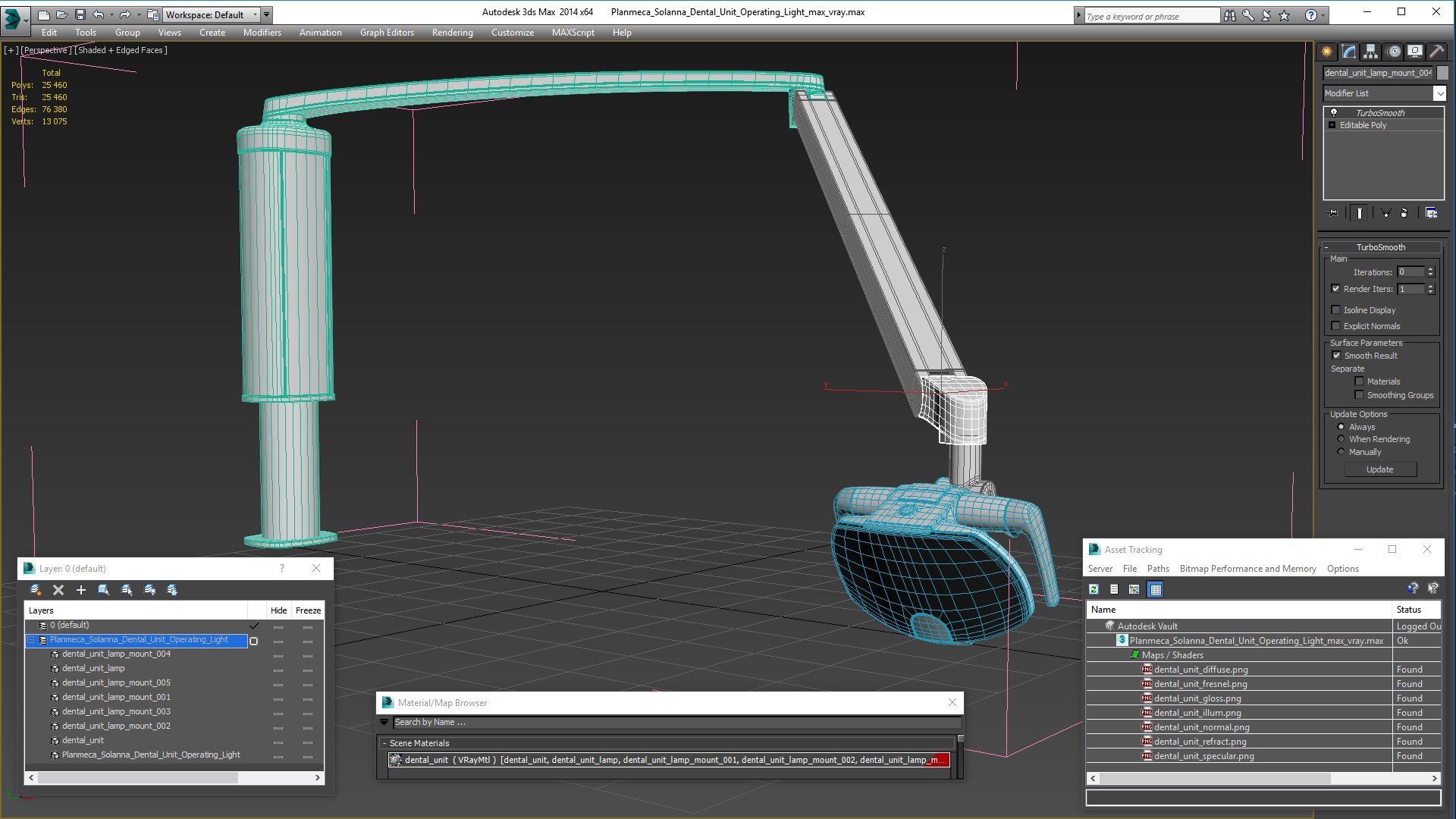Toggle the Smooth Result checkbox
The height and width of the screenshot is (819, 1456).
(1337, 356)
